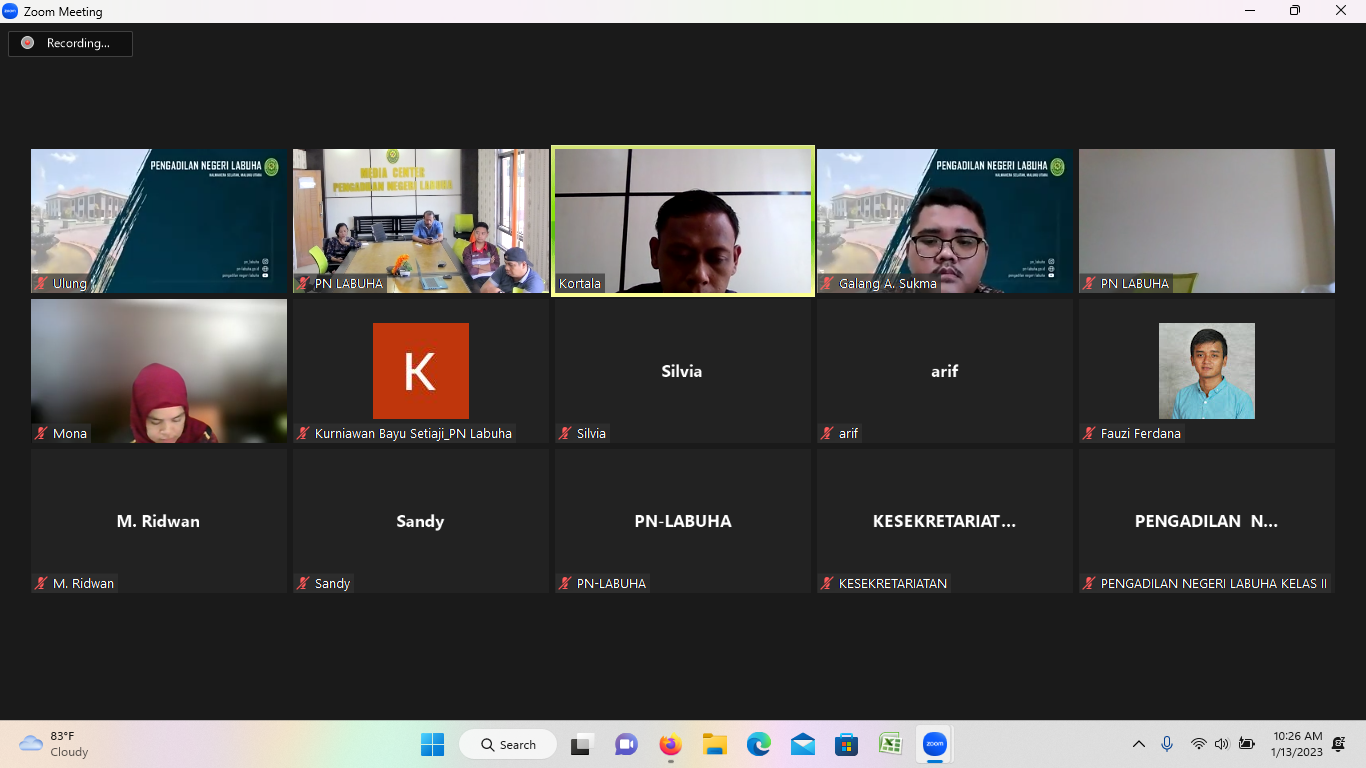Open the volume control via the speaker icon
This screenshot has height=768, width=1366.
[x=1222, y=744]
